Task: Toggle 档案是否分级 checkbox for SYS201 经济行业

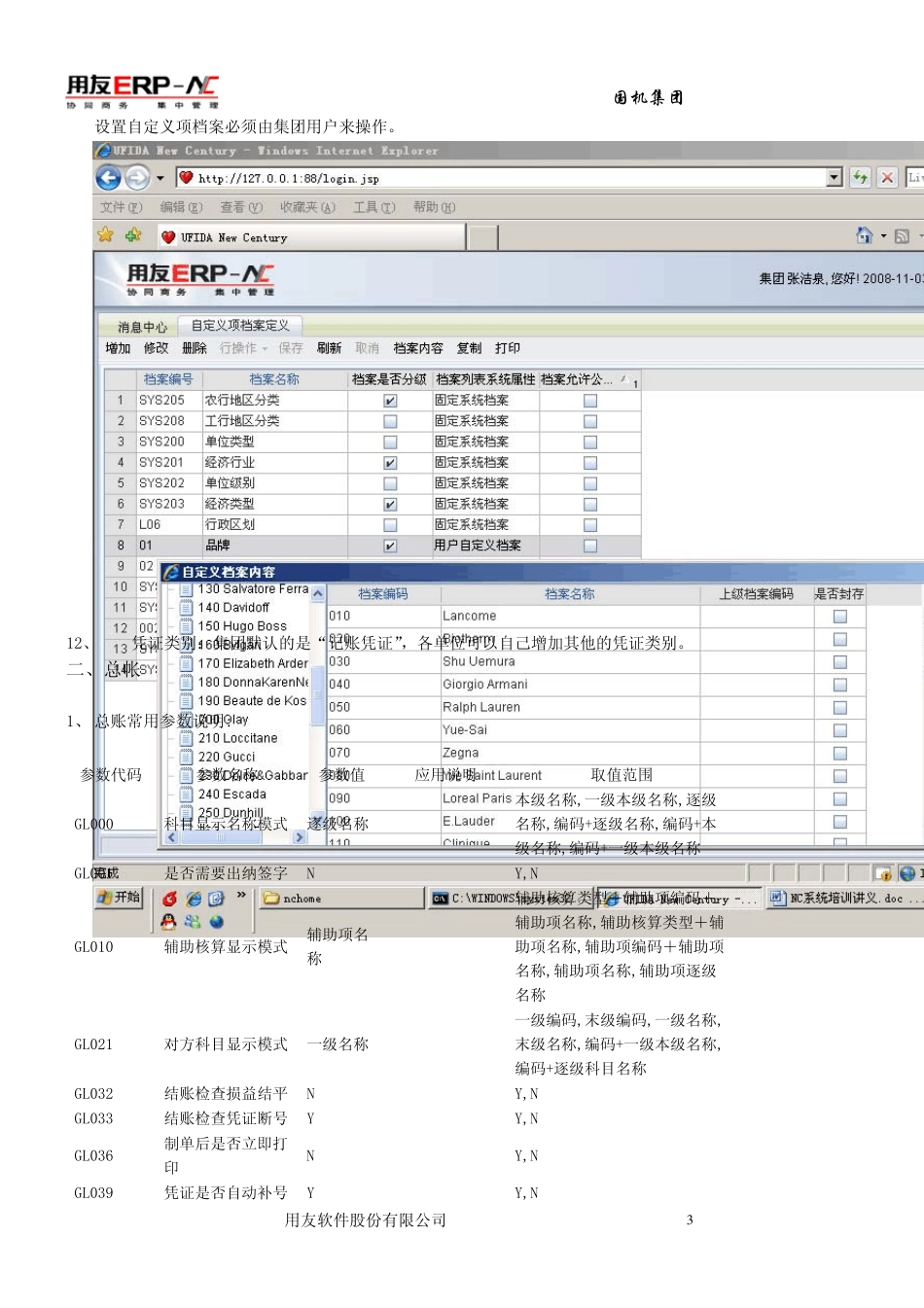Action: [390, 463]
